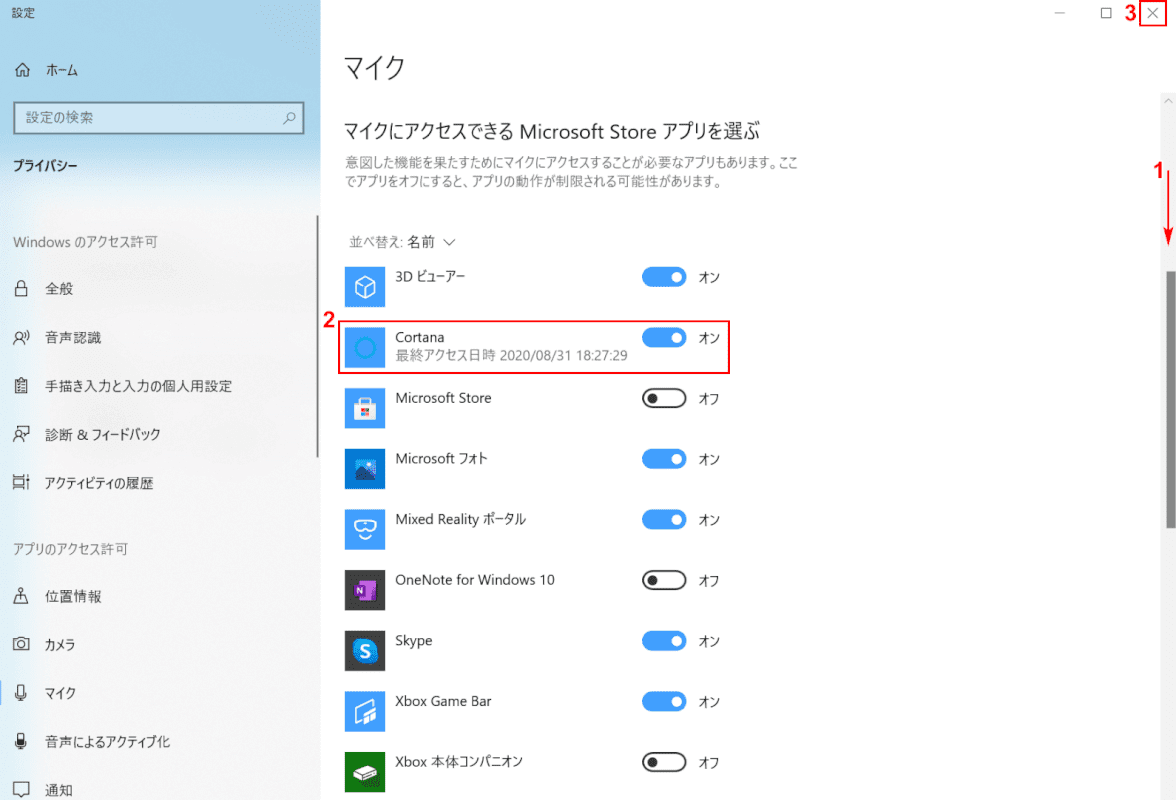Click the speech icon beside 音声認識
The height and width of the screenshot is (800, 1176).
pos(21,337)
